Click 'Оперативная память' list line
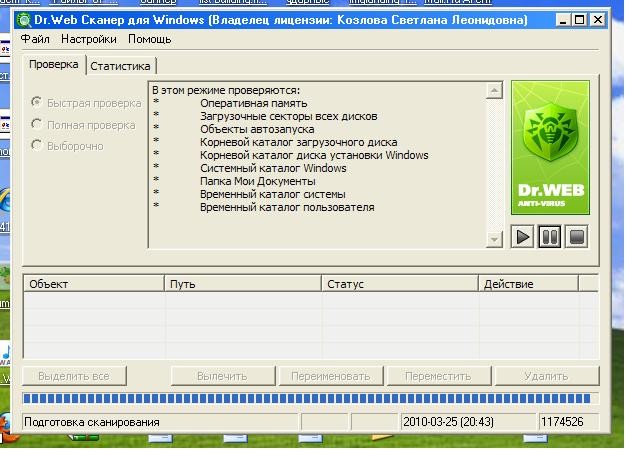Screen dimensions: 626x454 tap(254, 103)
